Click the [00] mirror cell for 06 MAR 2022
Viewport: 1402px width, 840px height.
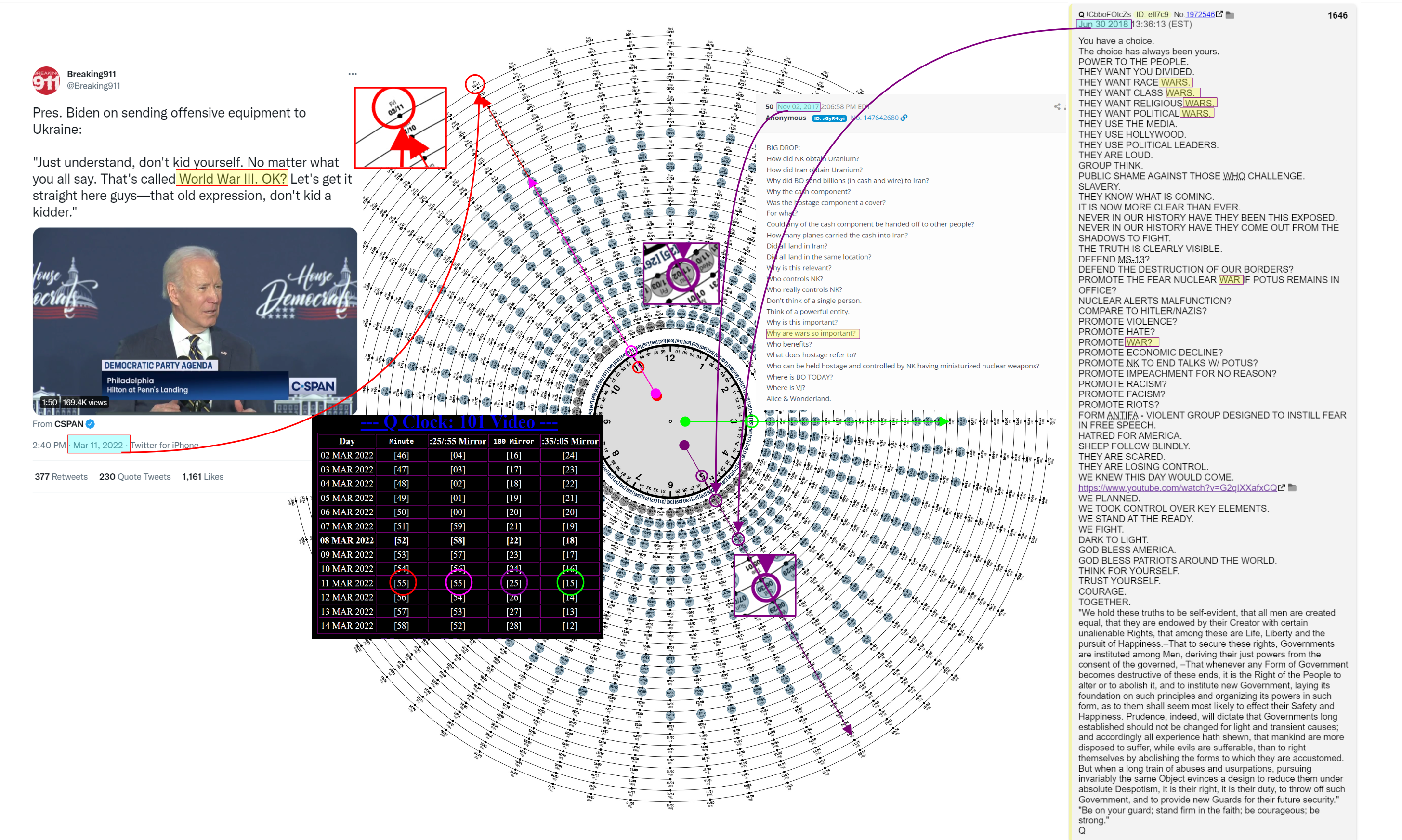(458, 512)
